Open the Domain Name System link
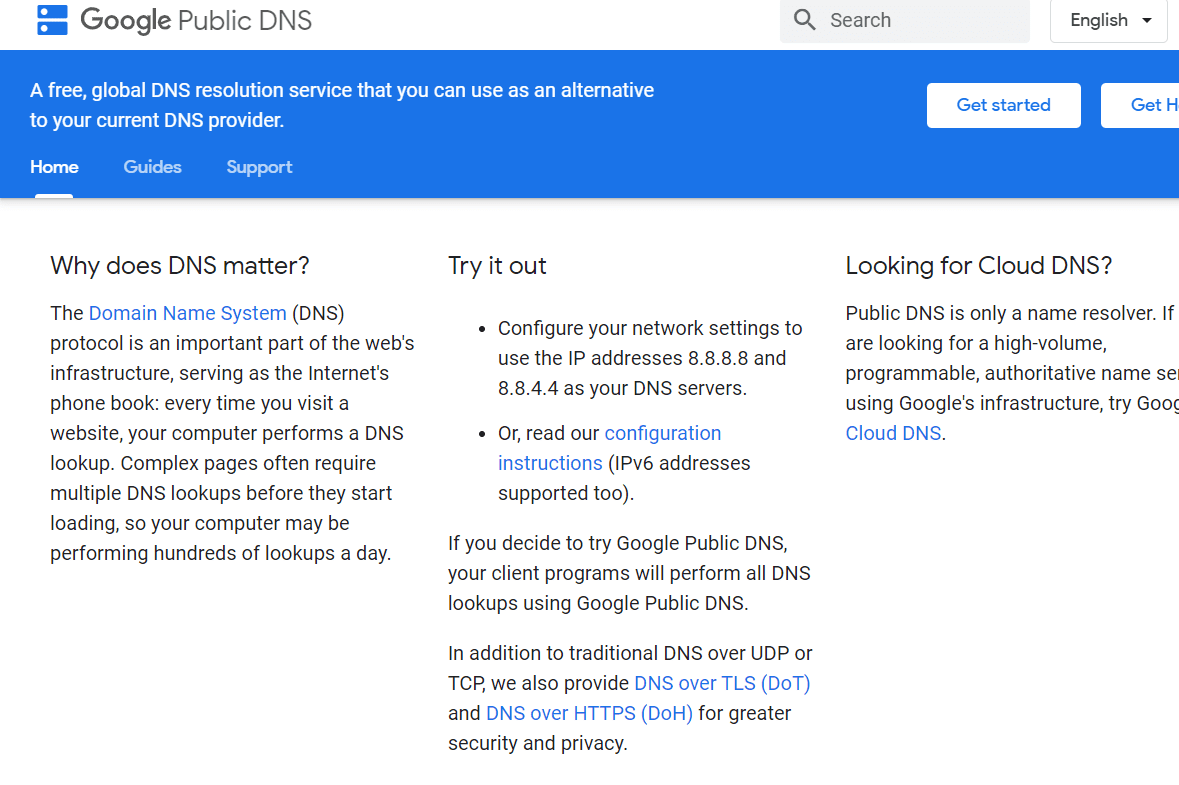Image resolution: width=1179 pixels, height=785 pixels. 187,313
